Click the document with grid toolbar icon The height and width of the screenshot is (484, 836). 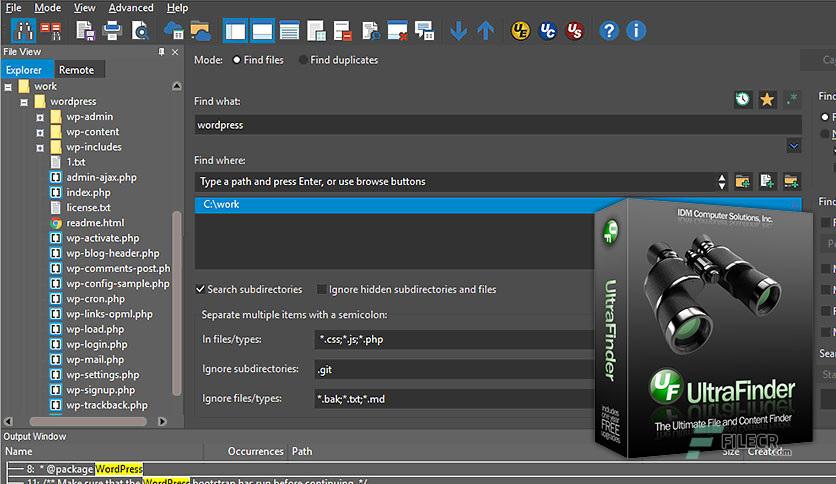pos(316,31)
